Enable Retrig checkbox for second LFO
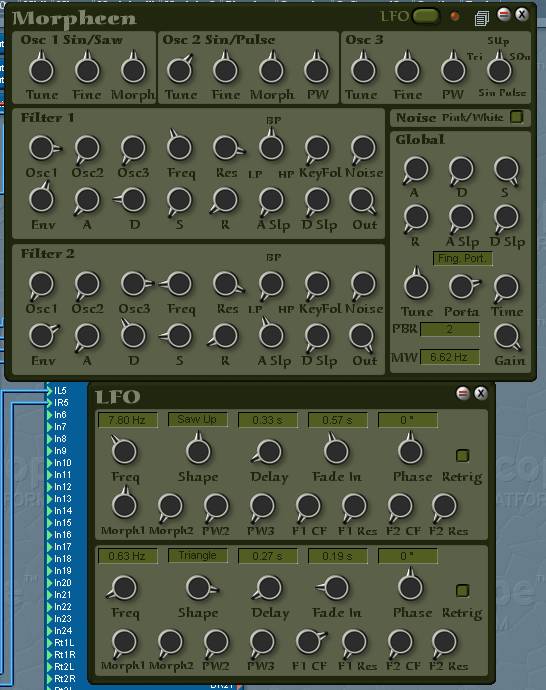Image resolution: width=546 pixels, height=690 pixels. 462,590
